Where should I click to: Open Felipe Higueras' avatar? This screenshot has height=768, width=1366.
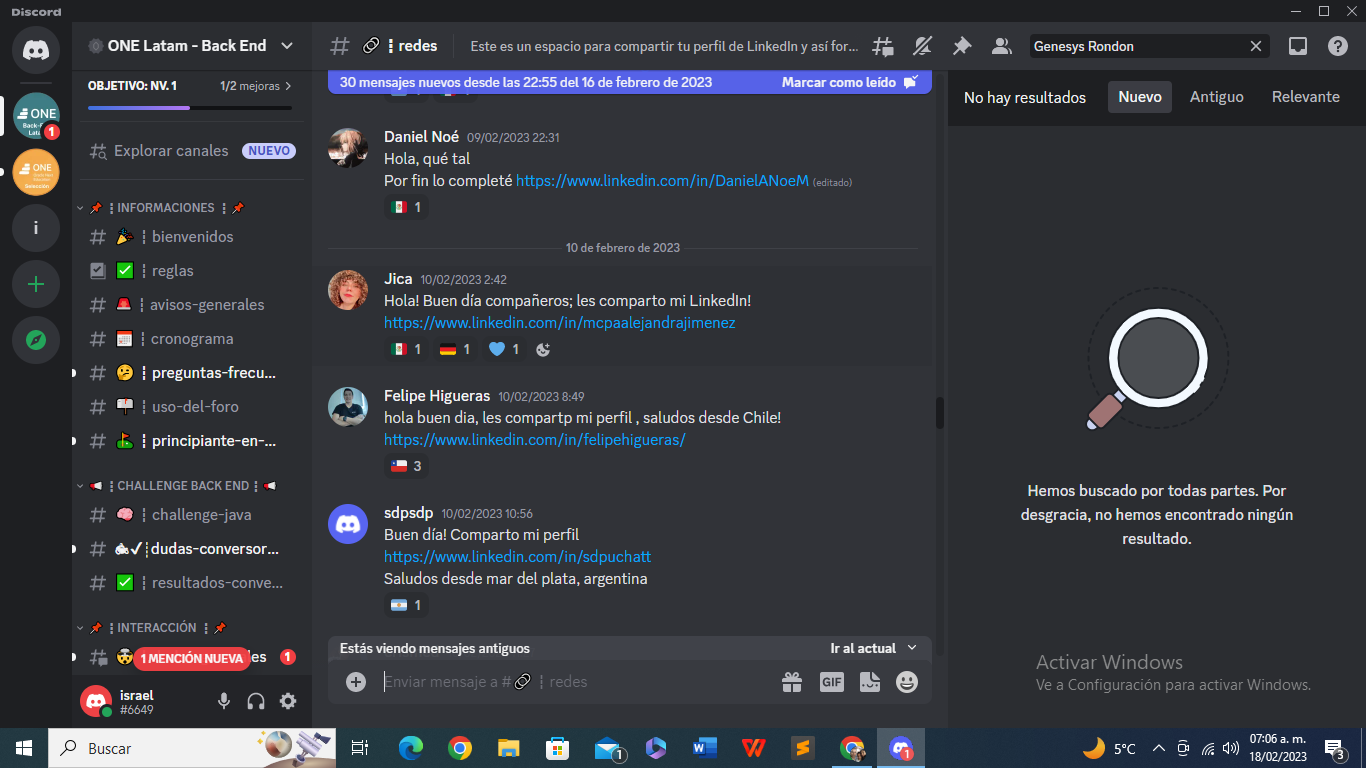(x=348, y=407)
